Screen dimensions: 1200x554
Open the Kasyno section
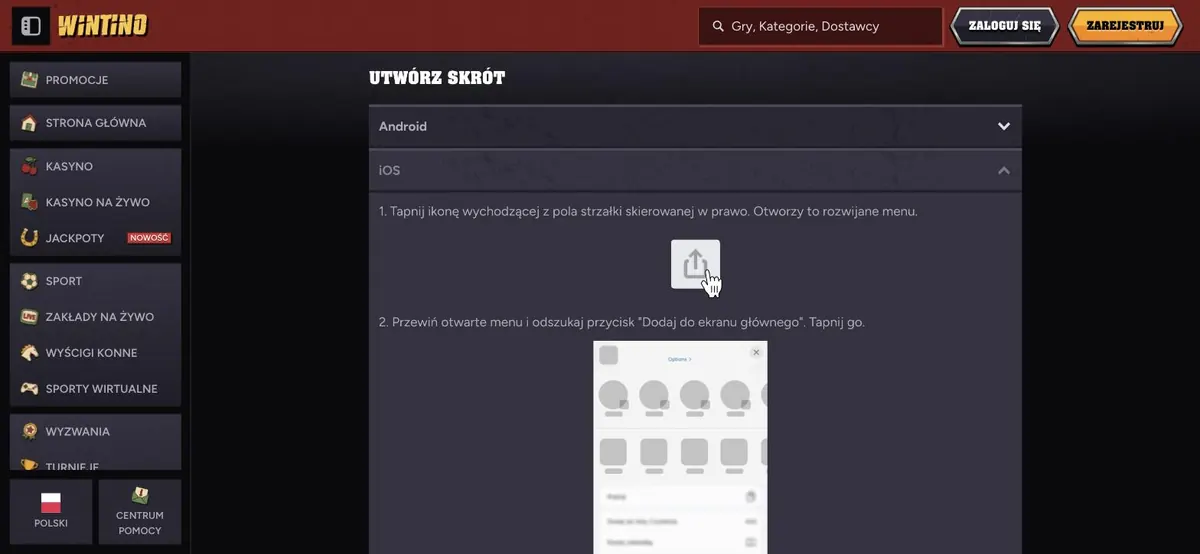(96, 166)
